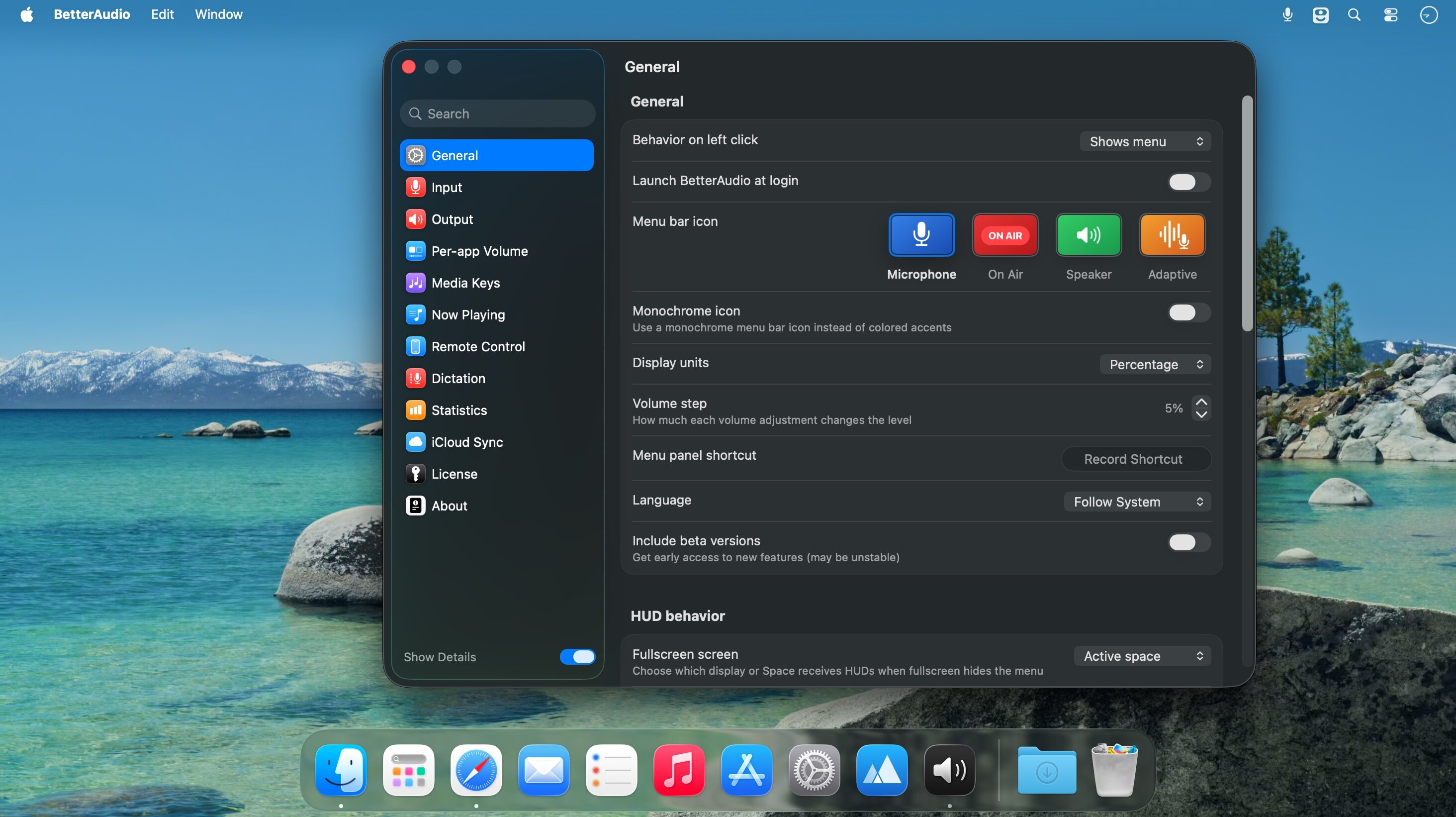Open the Music app in the Dock
Viewport: 1456px width, 817px height.
pos(679,770)
